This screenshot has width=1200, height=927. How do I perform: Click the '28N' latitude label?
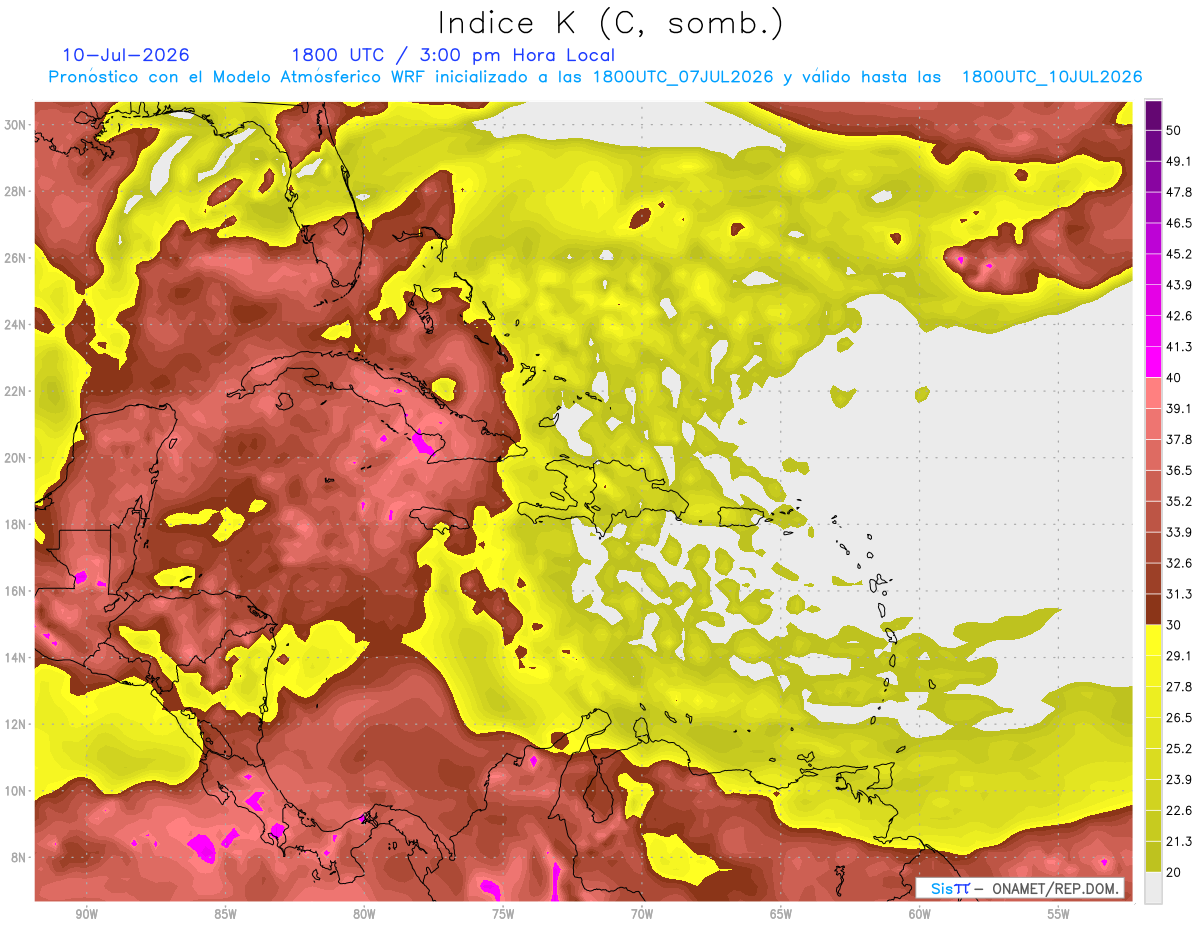(17, 191)
